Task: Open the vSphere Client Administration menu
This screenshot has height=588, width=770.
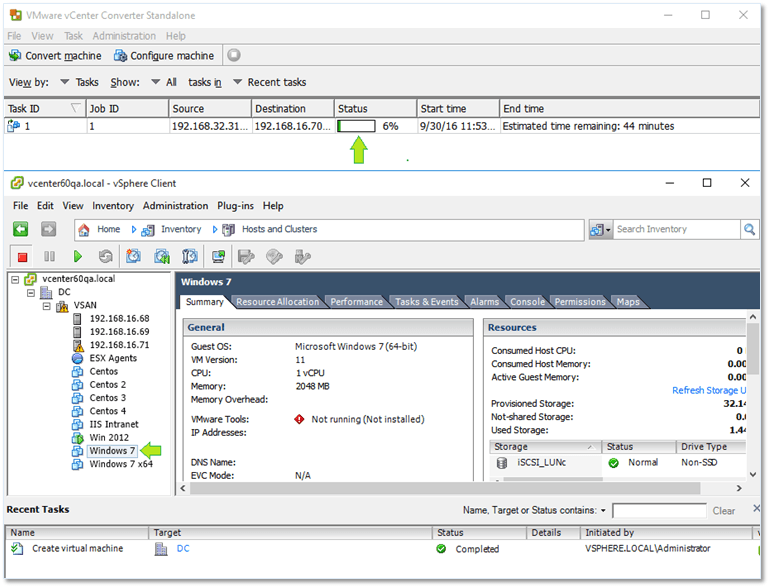Action: tap(175, 206)
